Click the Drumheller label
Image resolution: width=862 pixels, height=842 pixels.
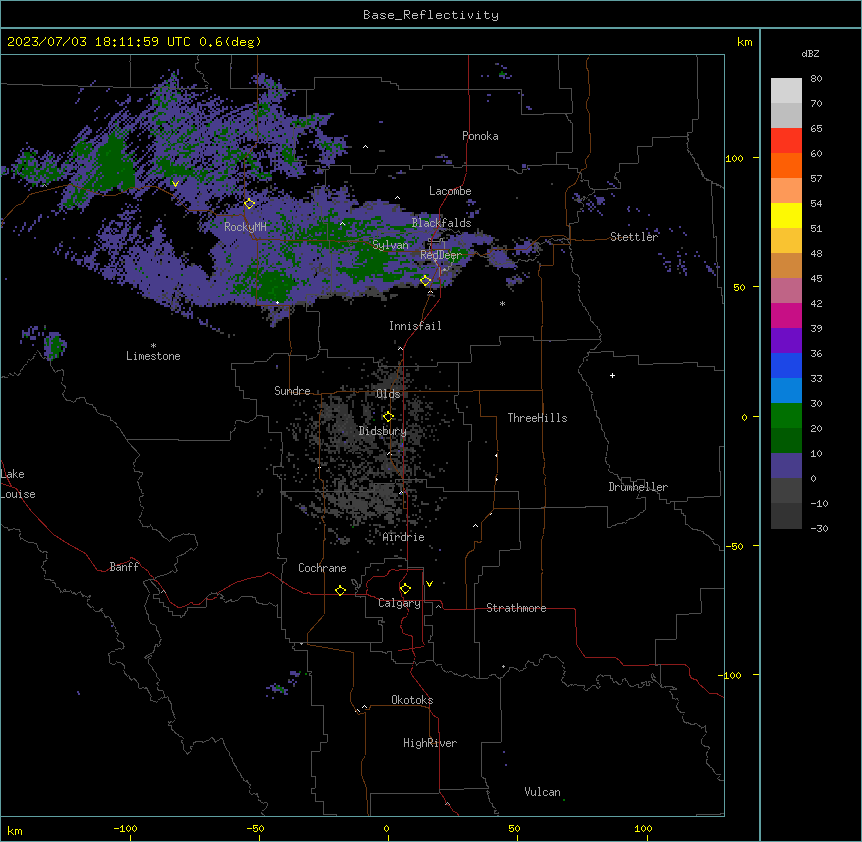pos(638,487)
